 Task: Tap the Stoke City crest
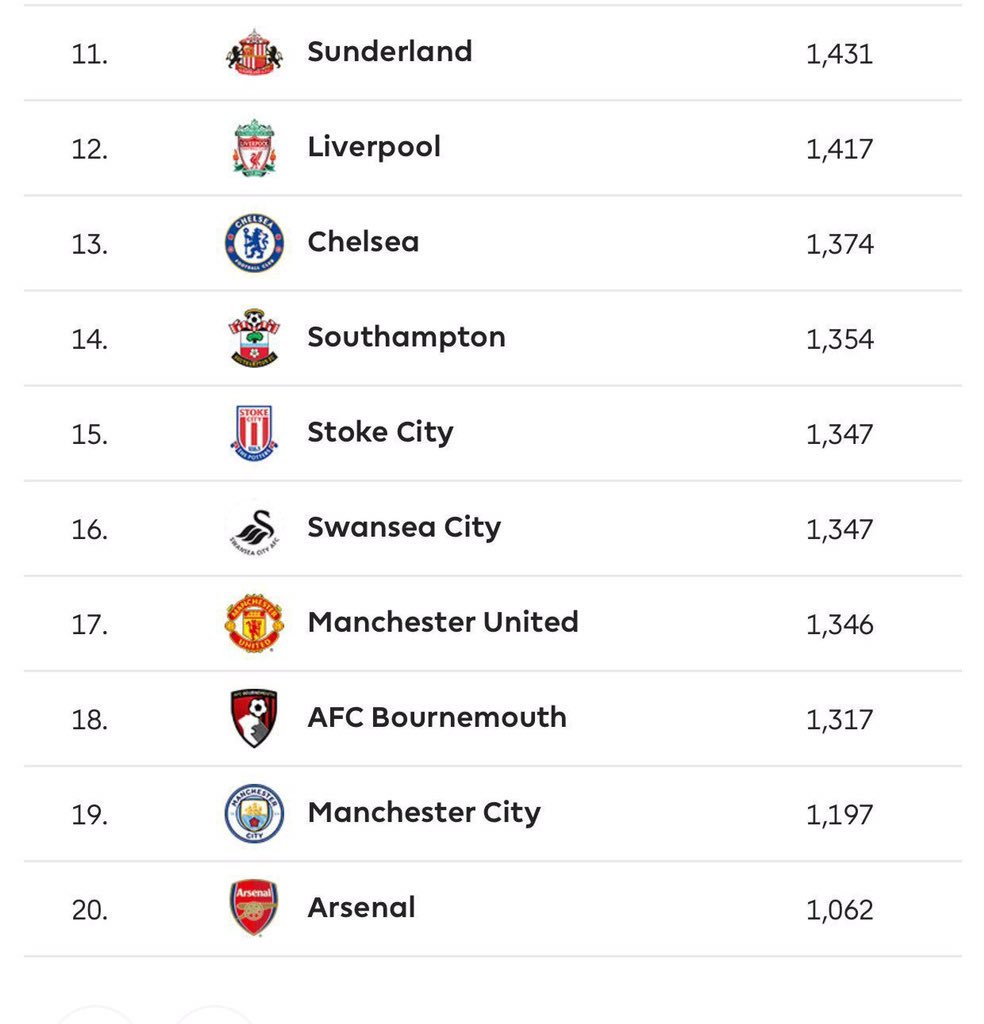[254, 433]
